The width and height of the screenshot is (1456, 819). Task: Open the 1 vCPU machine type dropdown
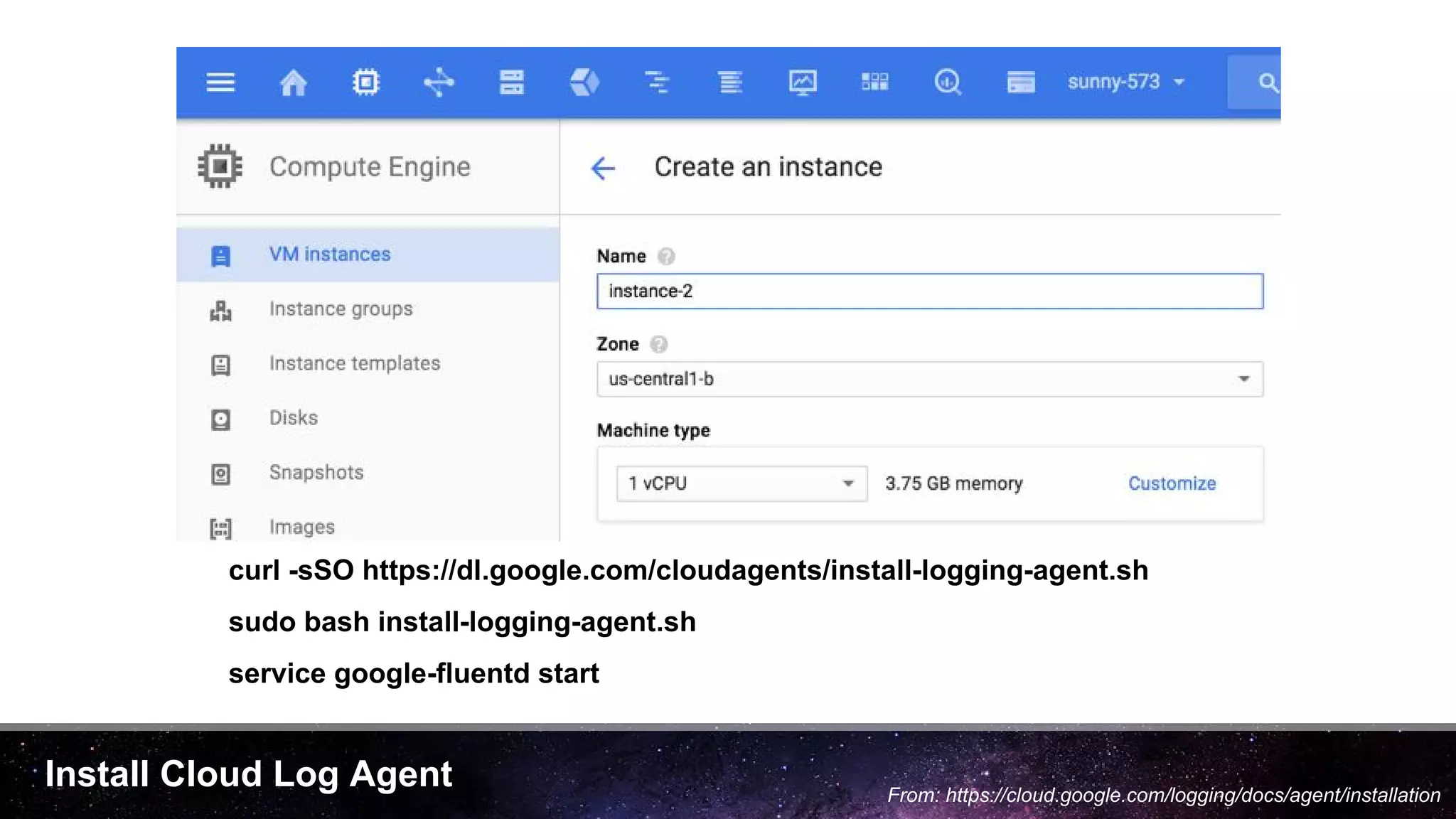[742, 483]
